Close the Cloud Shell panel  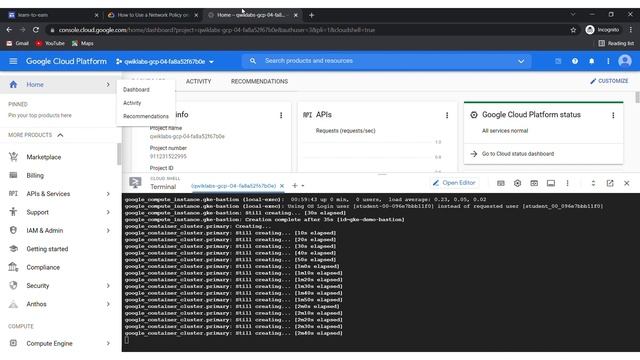[627, 183]
